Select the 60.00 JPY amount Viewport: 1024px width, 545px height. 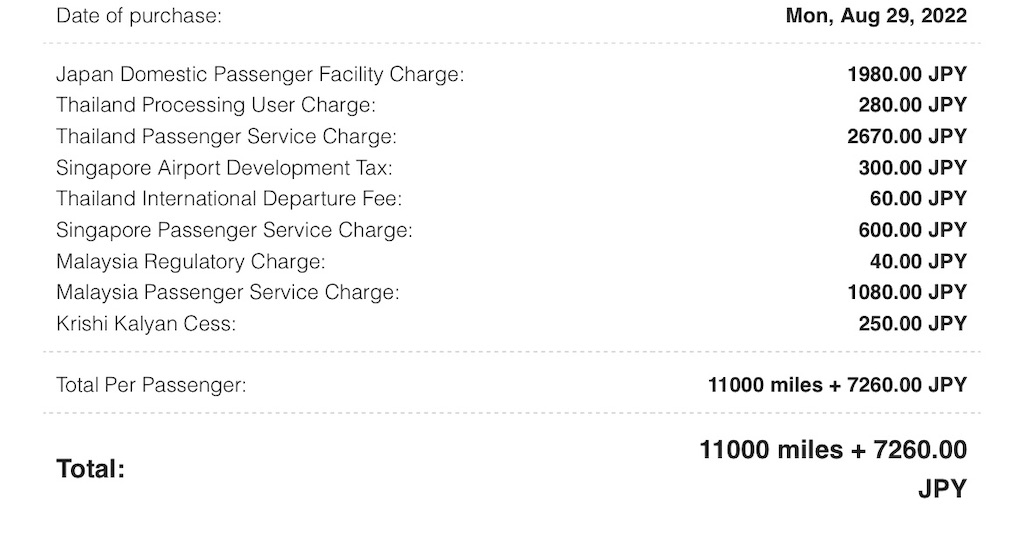[918, 198]
